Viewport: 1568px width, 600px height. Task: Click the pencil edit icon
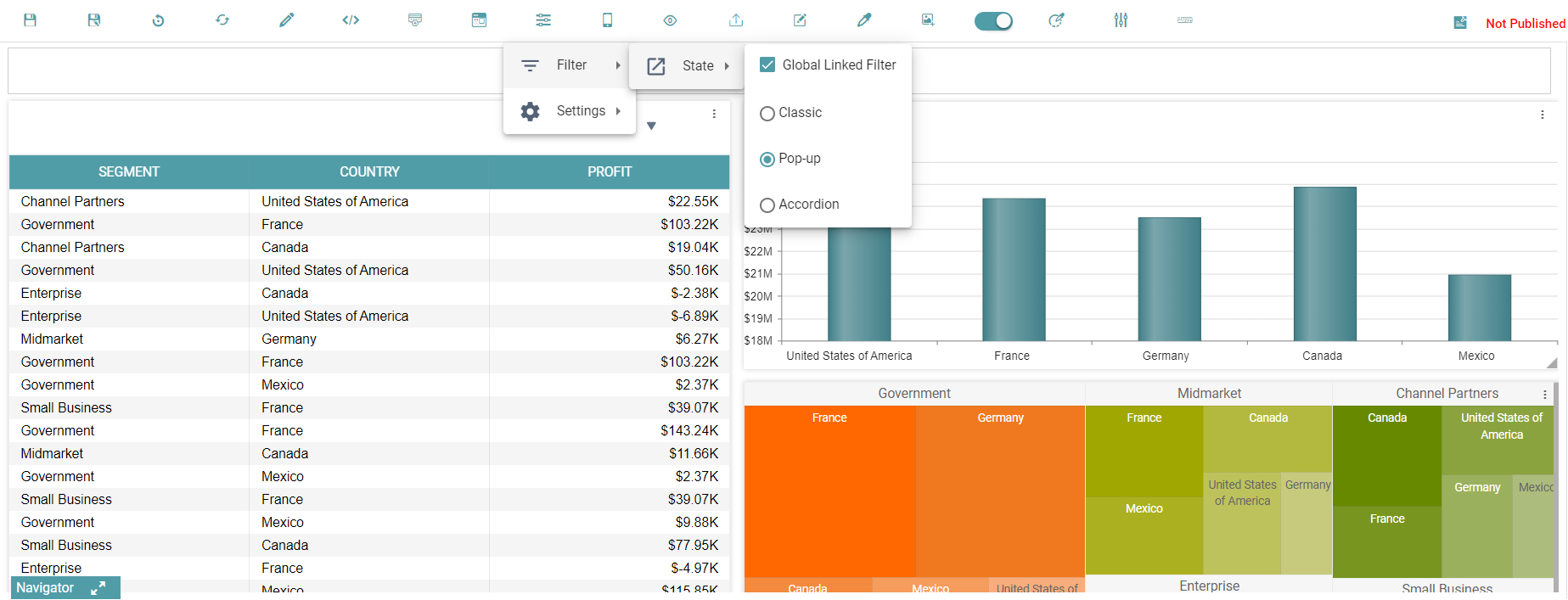click(x=287, y=20)
